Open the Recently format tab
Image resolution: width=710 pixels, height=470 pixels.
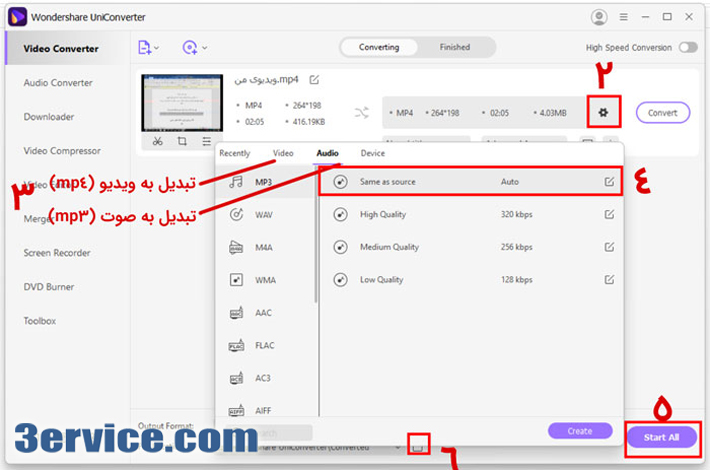coord(235,153)
